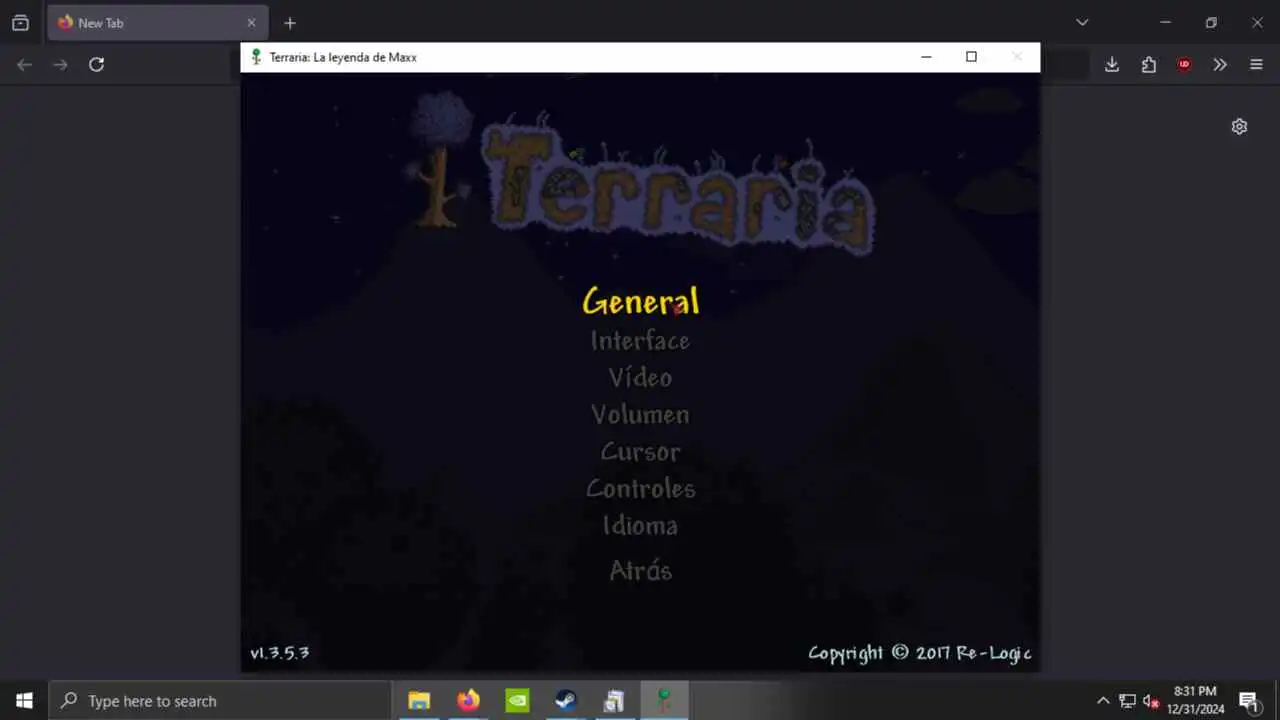This screenshot has height=720, width=1280.
Task: Open the Controles settings menu
Action: tap(640, 489)
